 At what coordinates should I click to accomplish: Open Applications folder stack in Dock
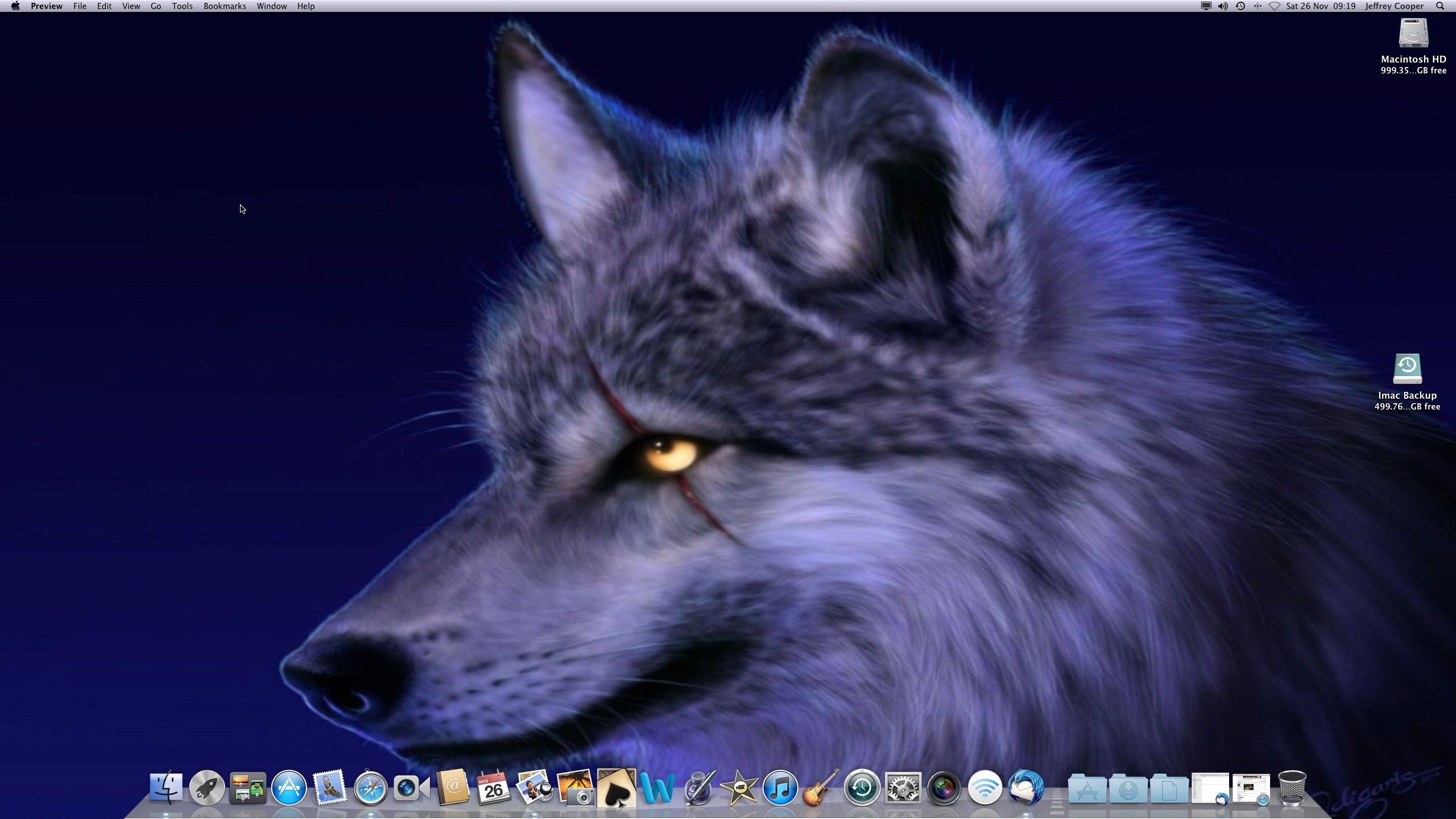pos(1087,788)
